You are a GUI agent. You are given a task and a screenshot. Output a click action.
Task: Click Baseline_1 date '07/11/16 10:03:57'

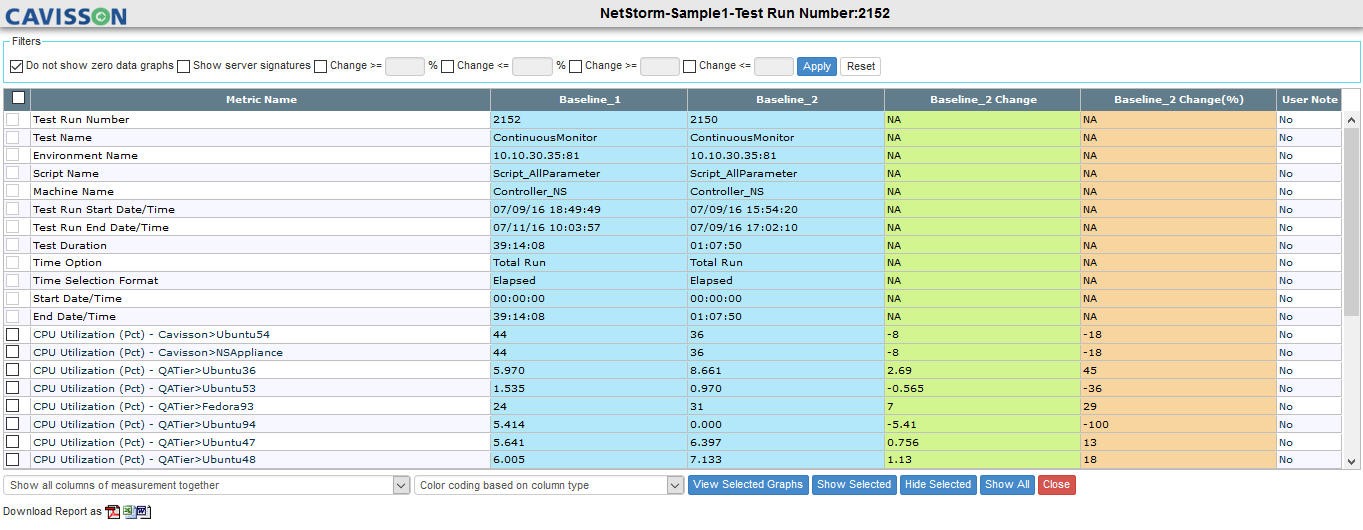(547, 227)
